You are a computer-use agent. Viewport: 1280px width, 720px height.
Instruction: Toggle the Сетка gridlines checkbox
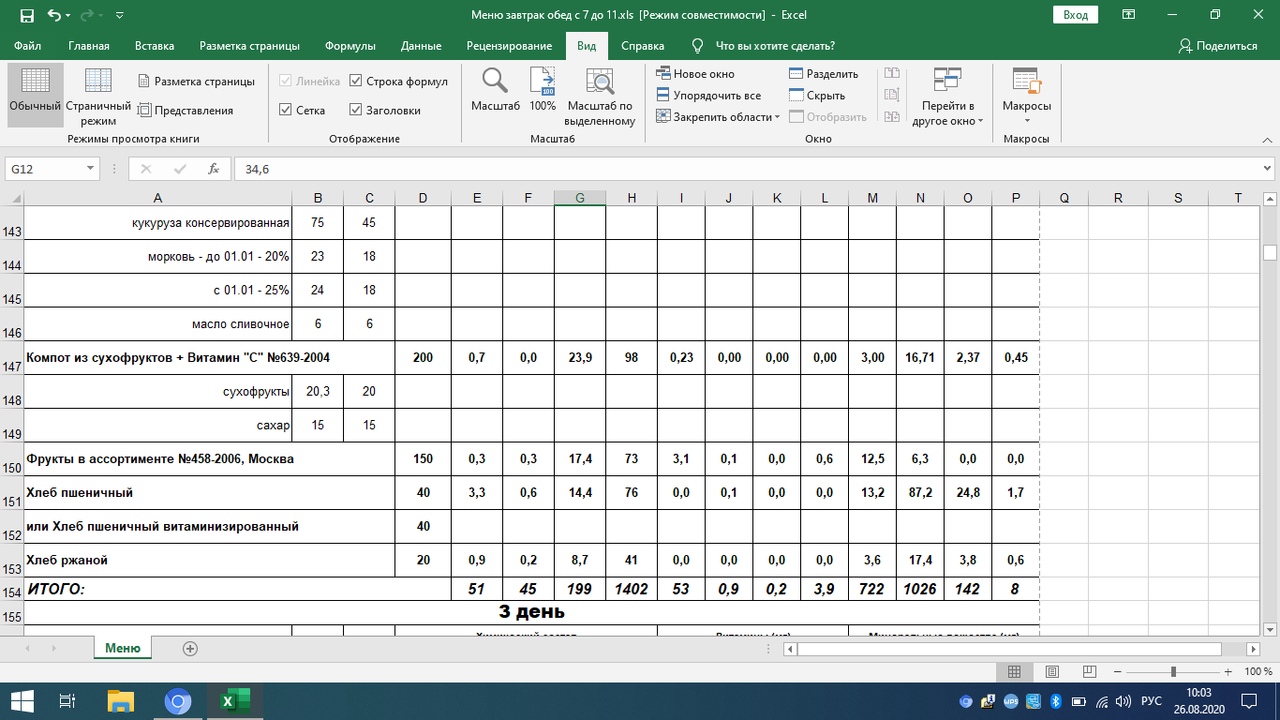(x=286, y=110)
